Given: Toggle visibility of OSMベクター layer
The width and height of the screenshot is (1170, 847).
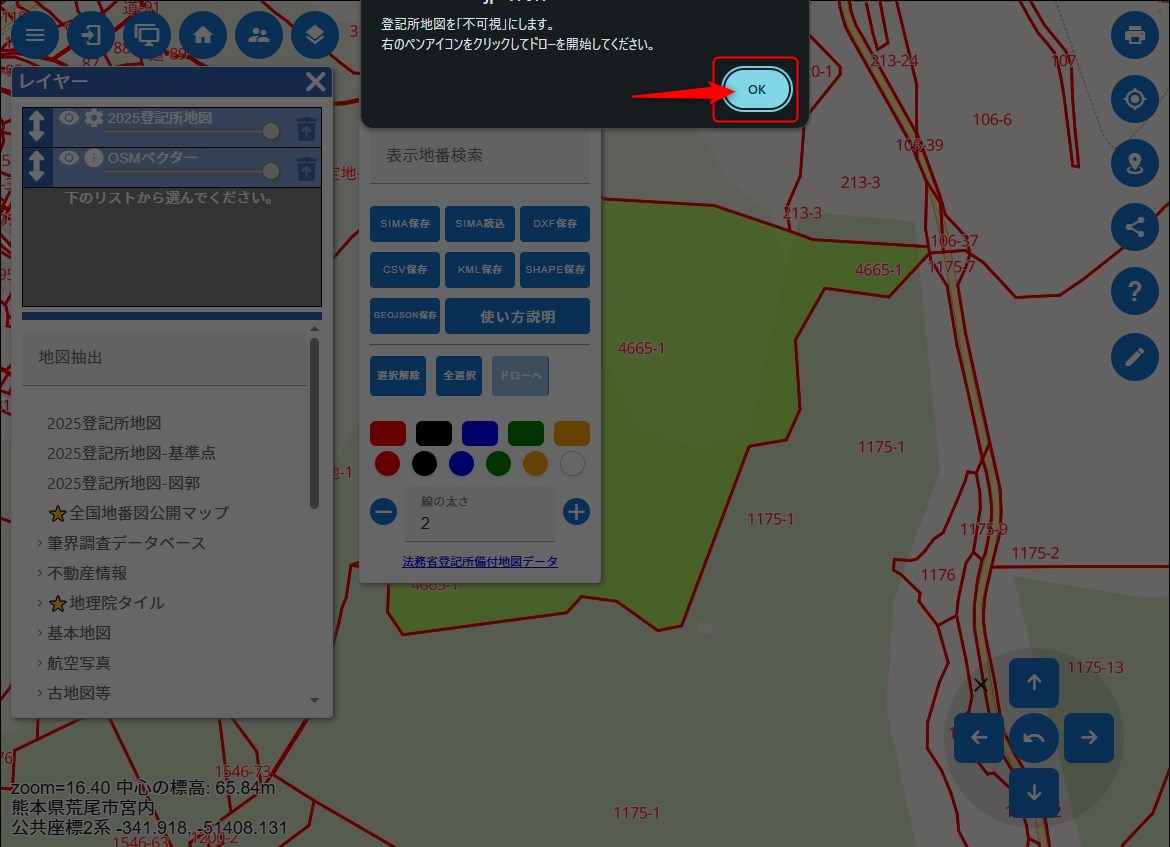Looking at the screenshot, I should pos(68,158).
